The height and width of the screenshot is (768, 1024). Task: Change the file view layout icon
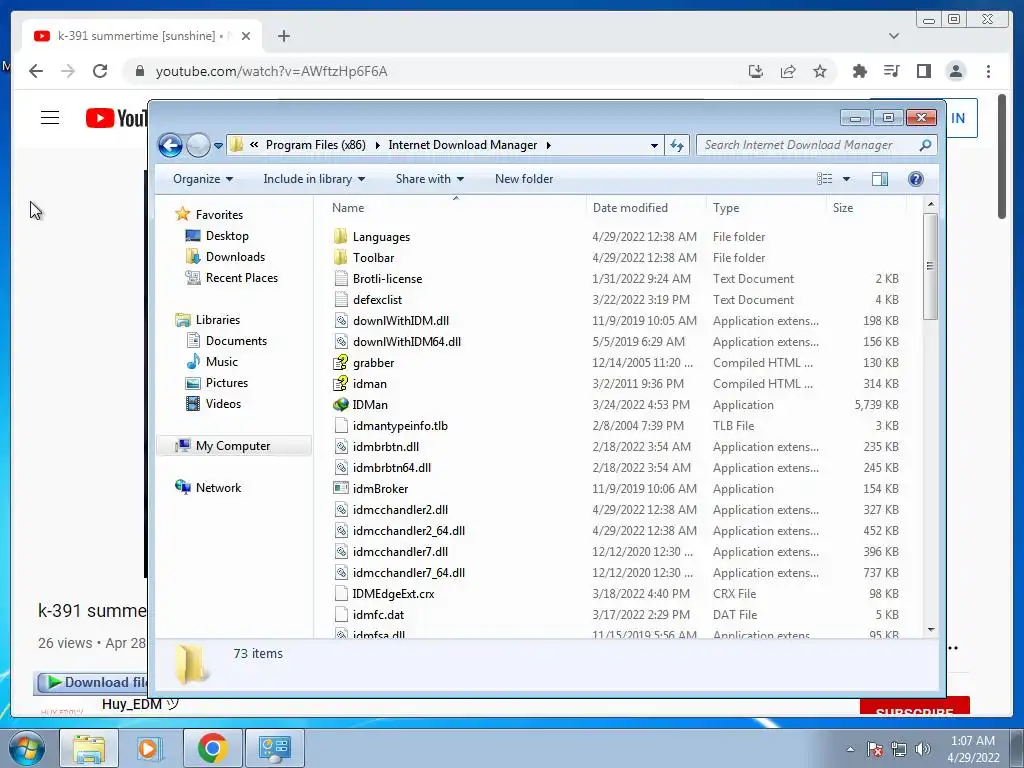coord(825,179)
